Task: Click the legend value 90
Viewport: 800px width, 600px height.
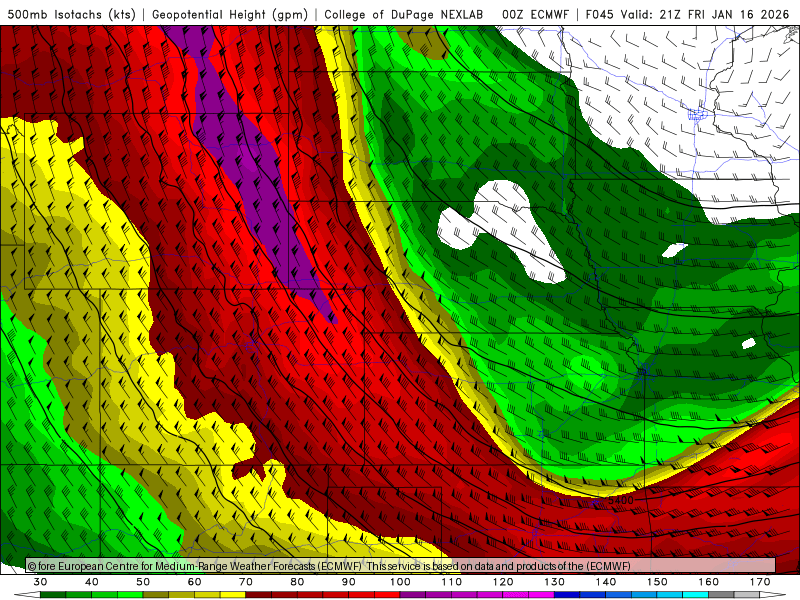Action: pyautogui.click(x=349, y=582)
